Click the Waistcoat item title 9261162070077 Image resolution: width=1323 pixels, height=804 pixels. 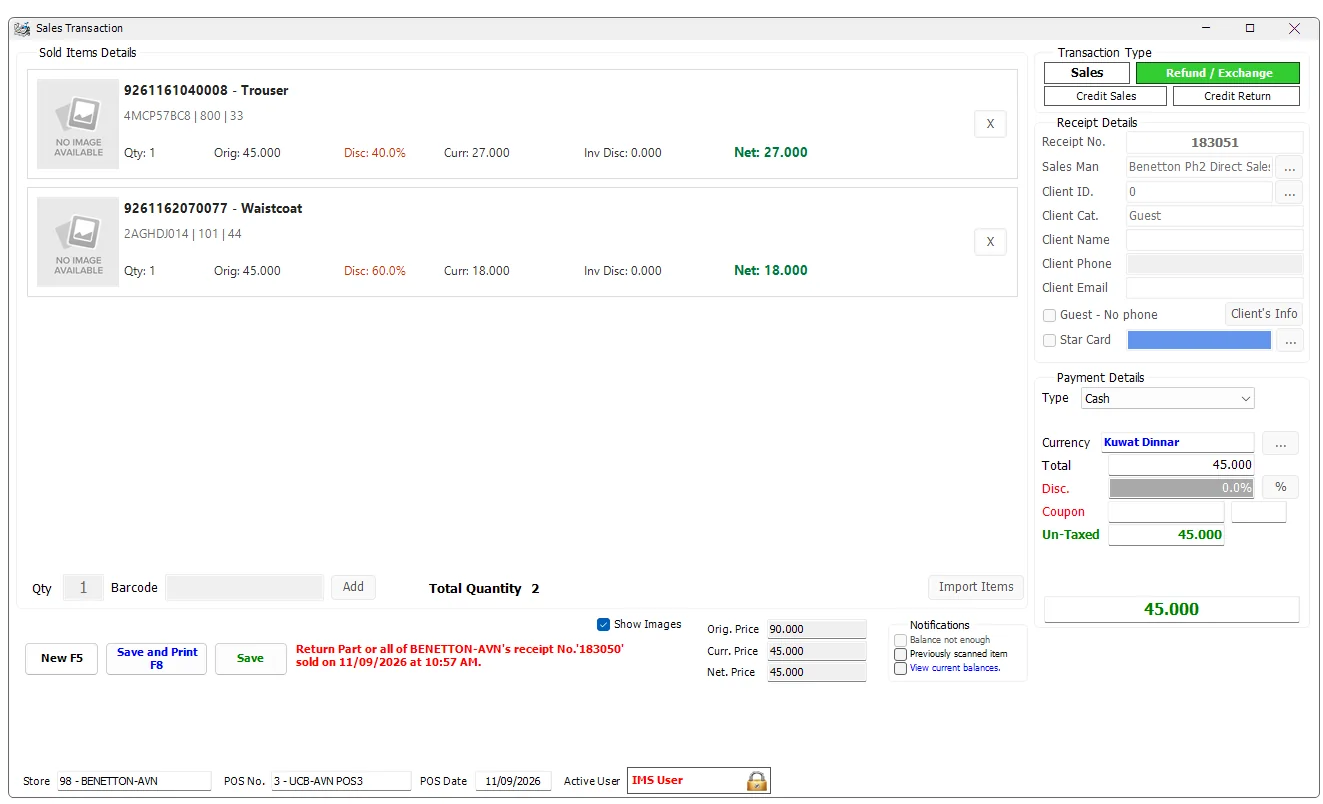coord(213,209)
